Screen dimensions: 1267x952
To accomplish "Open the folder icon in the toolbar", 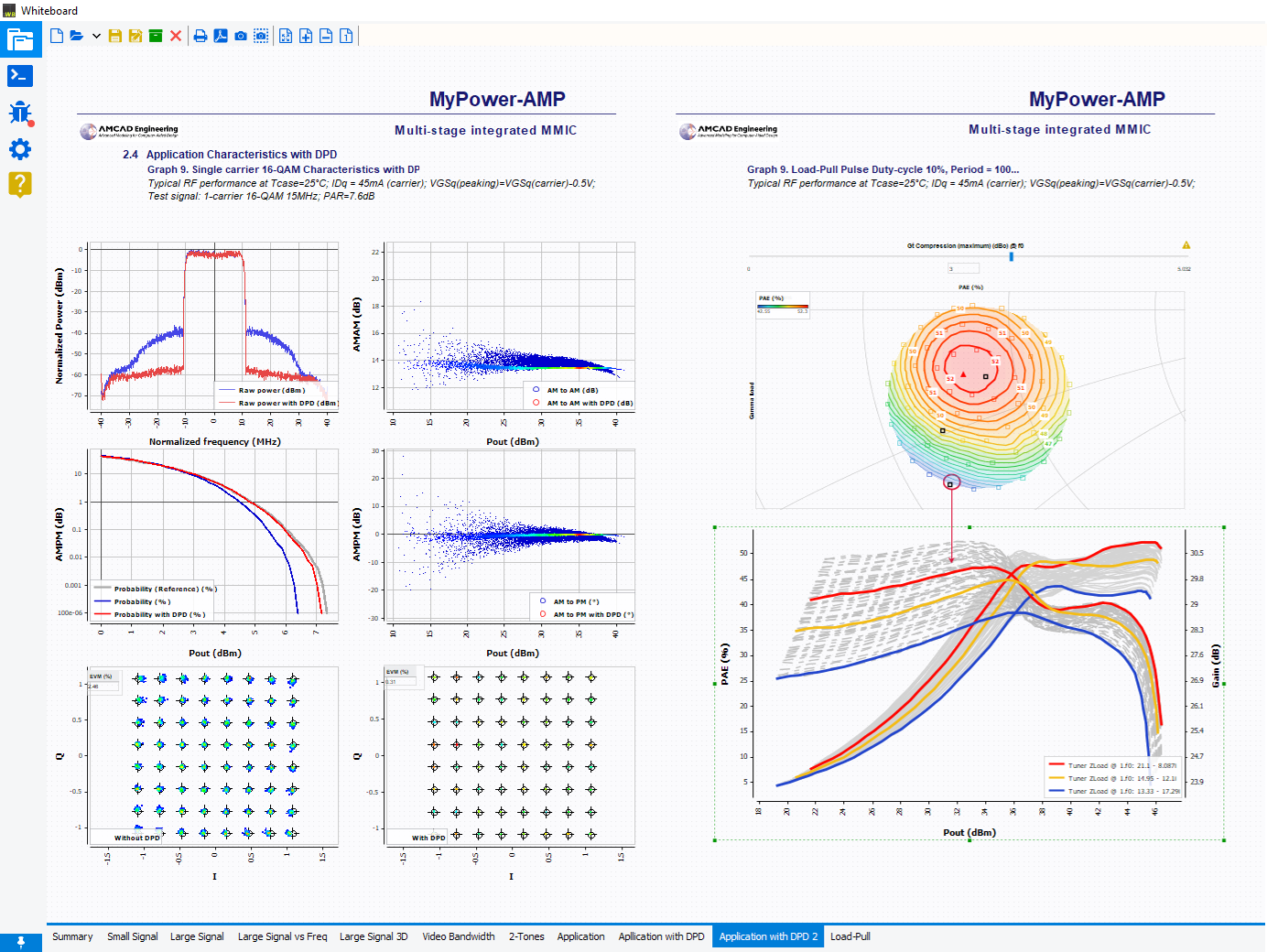I will tap(77, 36).
